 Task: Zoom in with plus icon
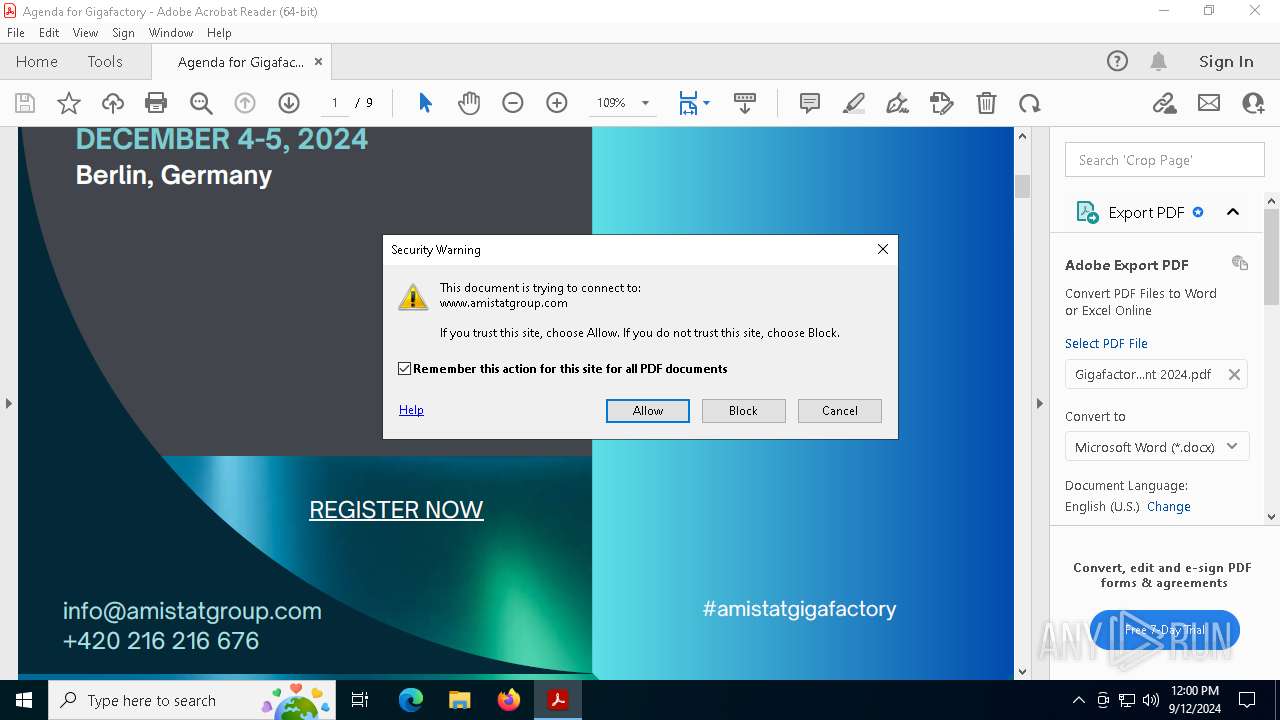click(x=557, y=103)
